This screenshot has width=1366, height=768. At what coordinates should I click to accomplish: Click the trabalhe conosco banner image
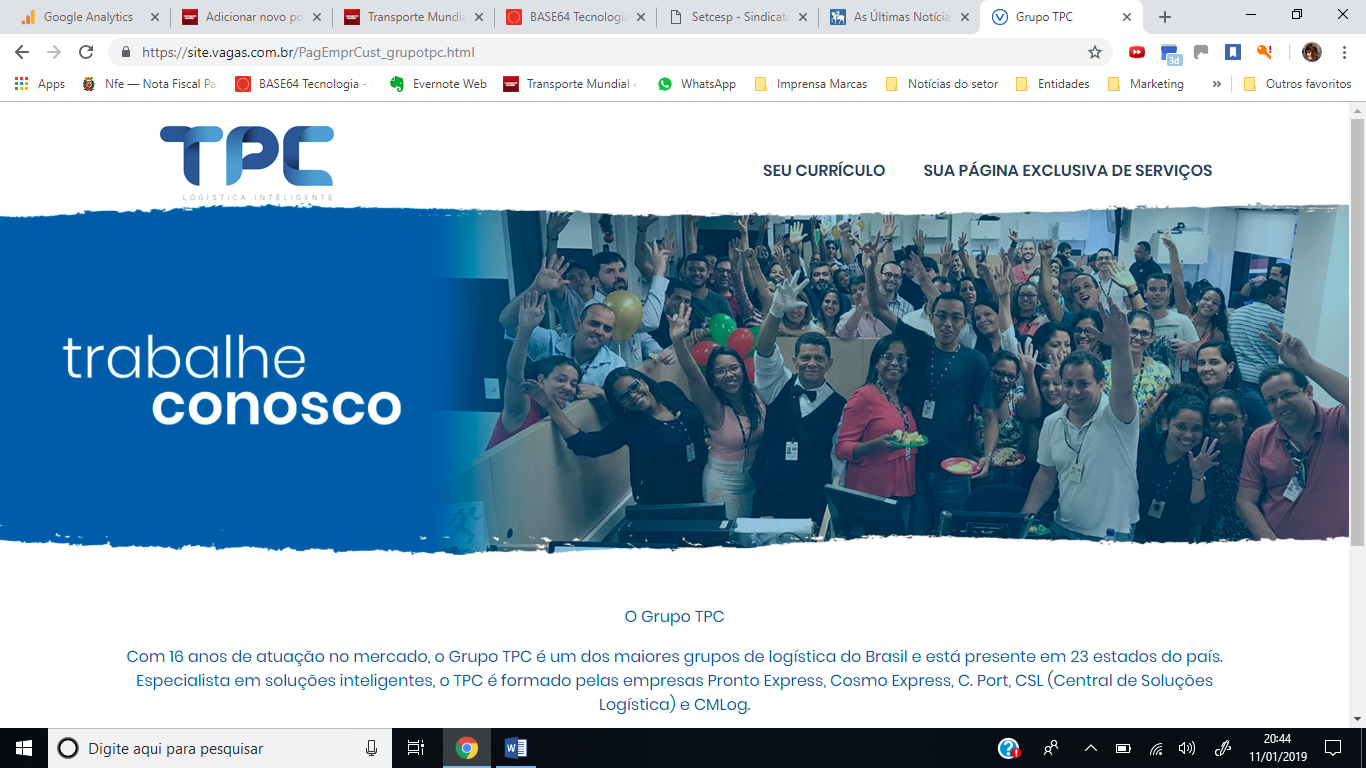pyautogui.click(x=675, y=380)
